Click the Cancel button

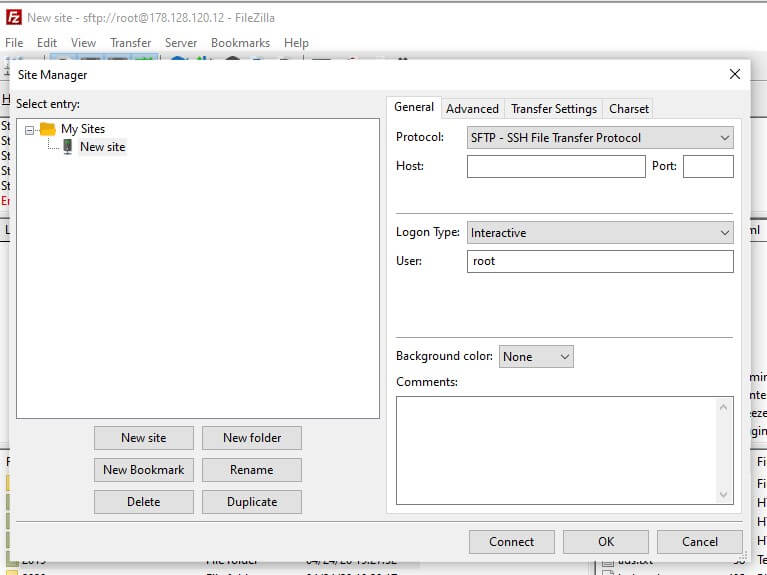699,542
